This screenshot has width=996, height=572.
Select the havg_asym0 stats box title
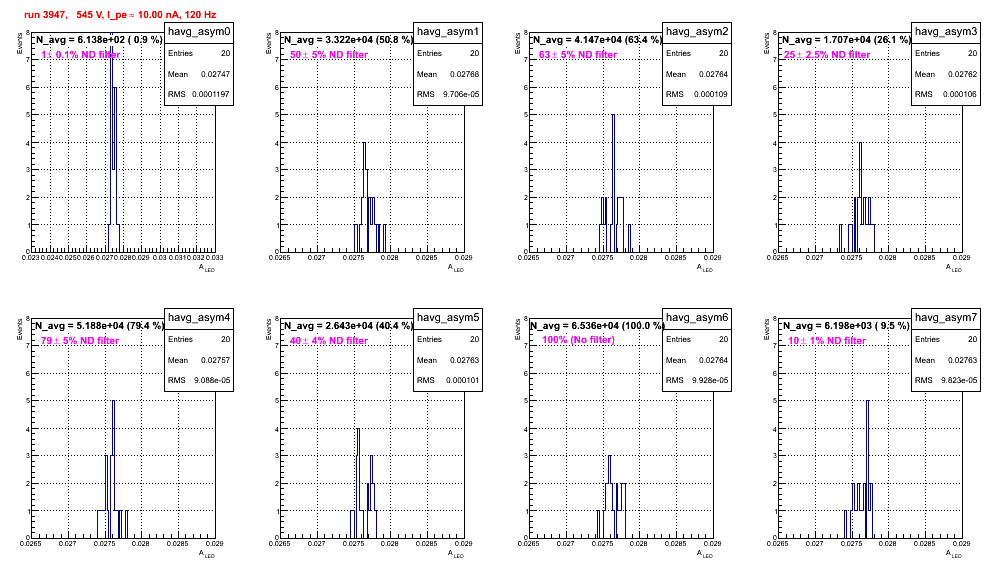pos(199,32)
